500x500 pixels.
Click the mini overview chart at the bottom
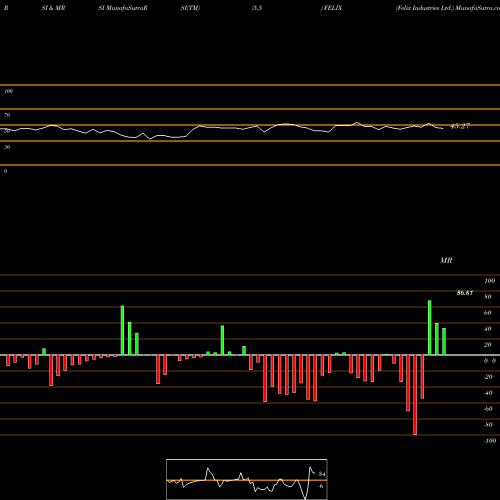click(x=247, y=479)
